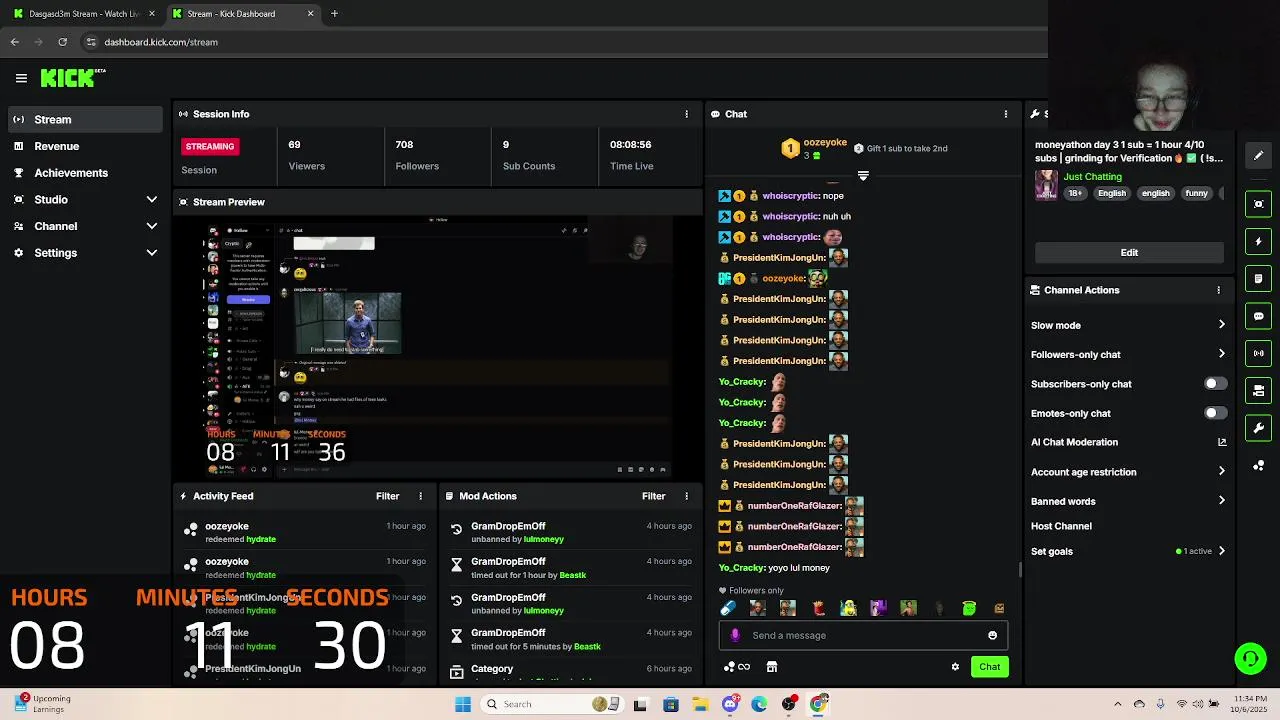Open chat settings gear icon
This screenshot has height=720, width=1280.
pyautogui.click(x=955, y=667)
